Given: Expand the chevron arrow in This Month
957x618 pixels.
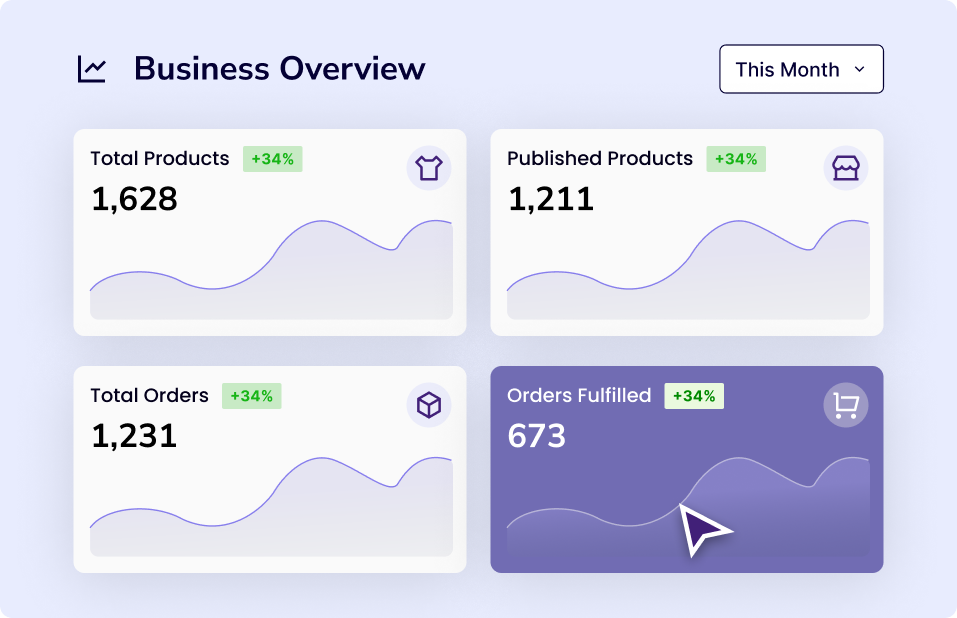Looking at the screenshot, I should [x=859, y=69].
